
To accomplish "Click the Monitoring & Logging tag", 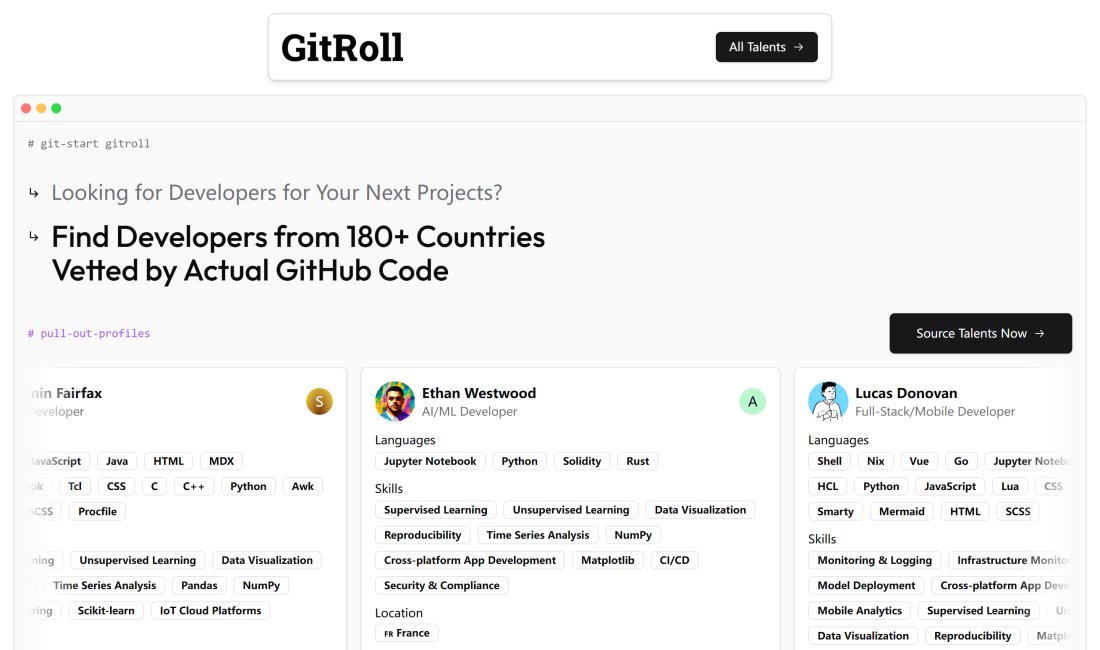I will 875,560.
